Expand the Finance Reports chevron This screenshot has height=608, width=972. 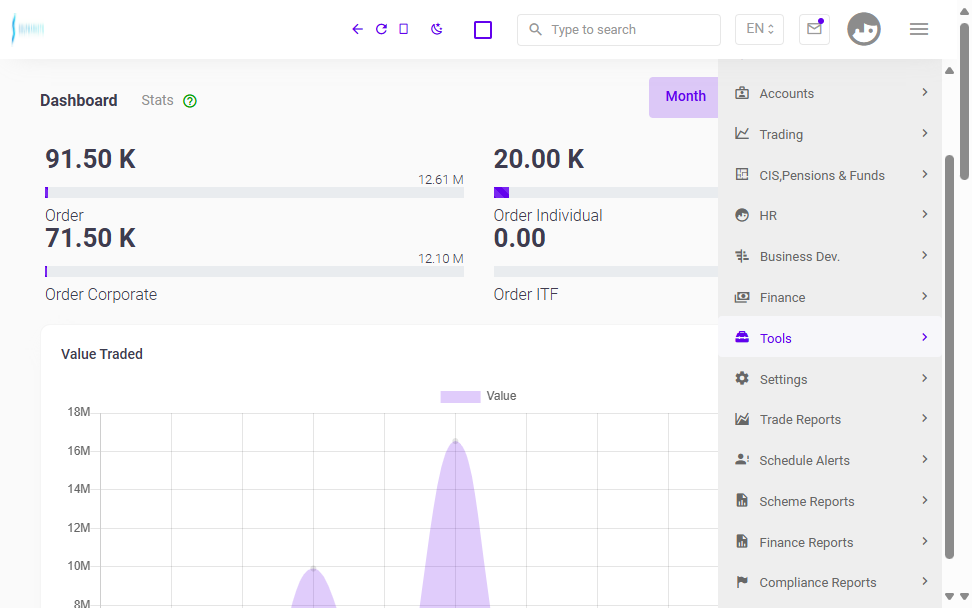925,541
